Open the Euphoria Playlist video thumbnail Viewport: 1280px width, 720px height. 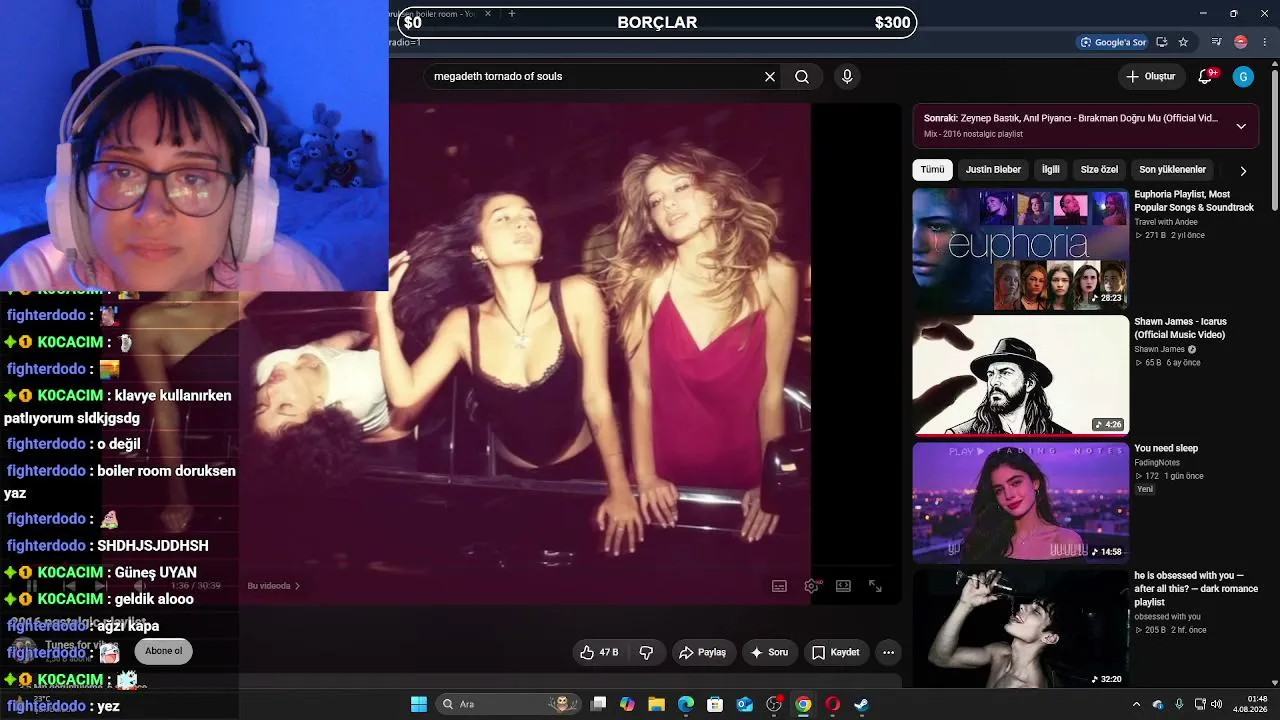1020,249
